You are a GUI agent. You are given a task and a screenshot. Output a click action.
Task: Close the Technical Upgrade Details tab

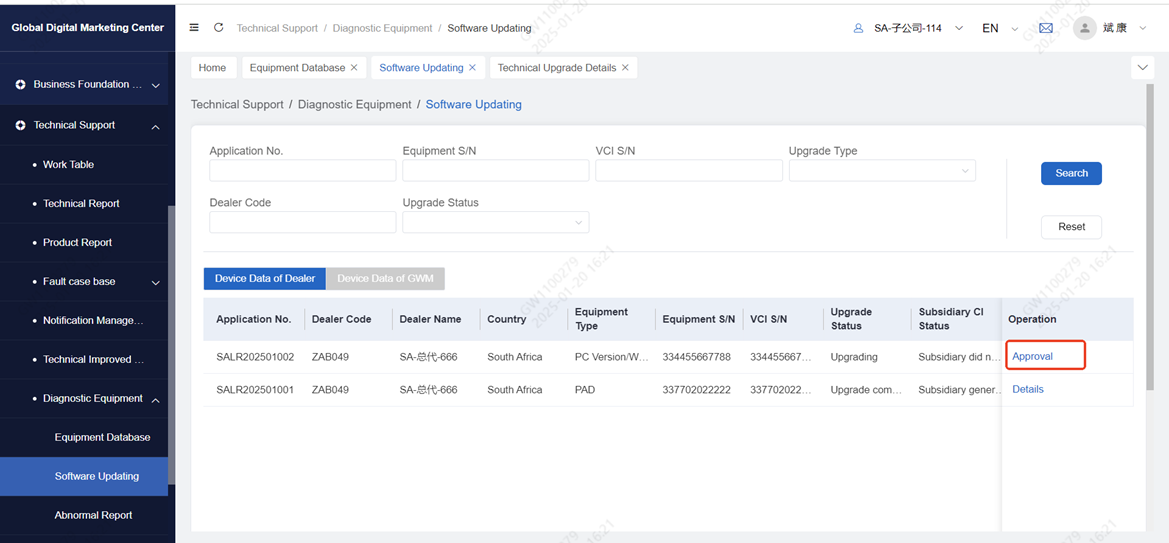pos(625,68)
